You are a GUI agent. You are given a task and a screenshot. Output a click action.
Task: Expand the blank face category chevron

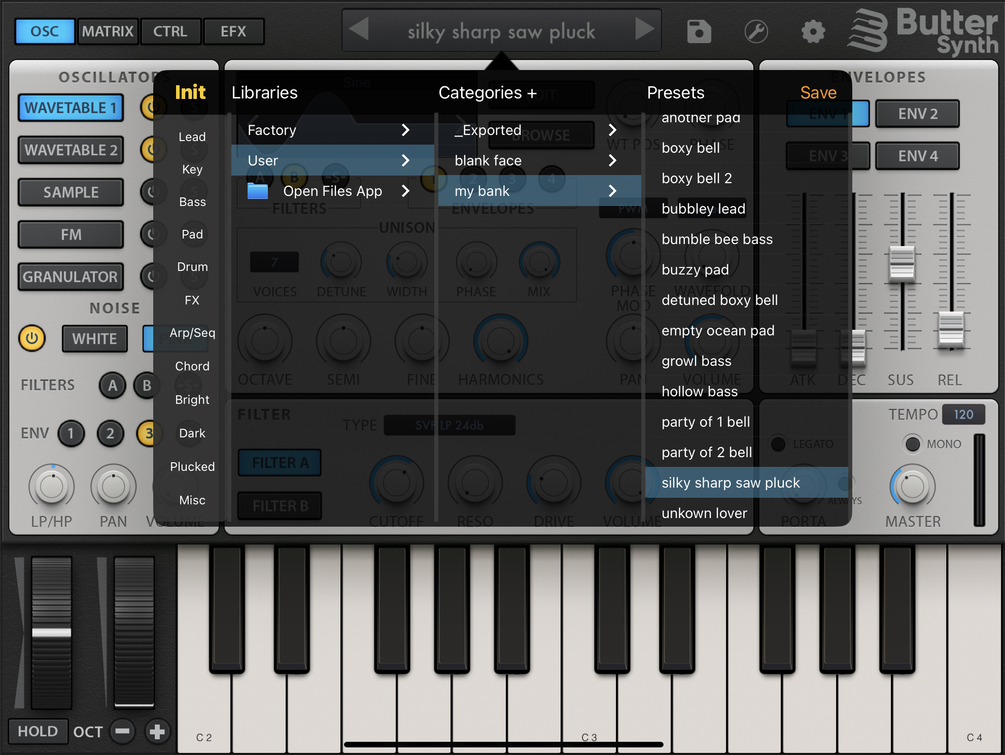[612, 160]
